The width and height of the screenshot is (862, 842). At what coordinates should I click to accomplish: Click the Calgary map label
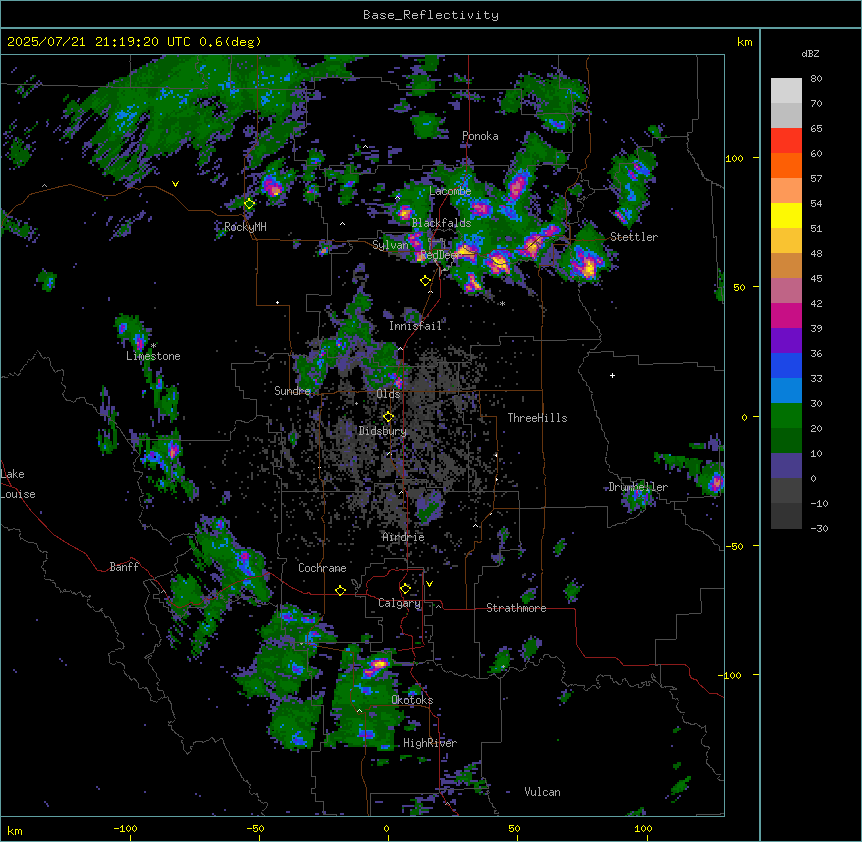tap(399, 603)
